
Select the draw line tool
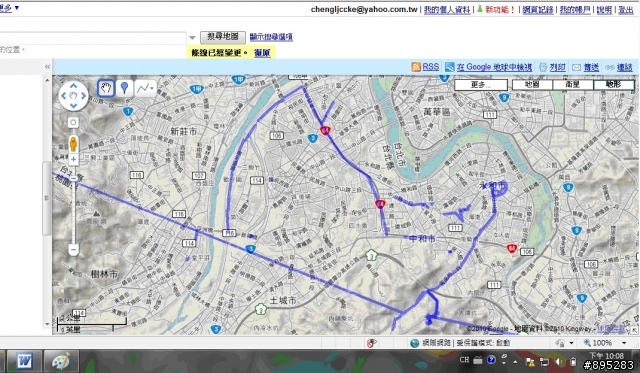point(143,88)
